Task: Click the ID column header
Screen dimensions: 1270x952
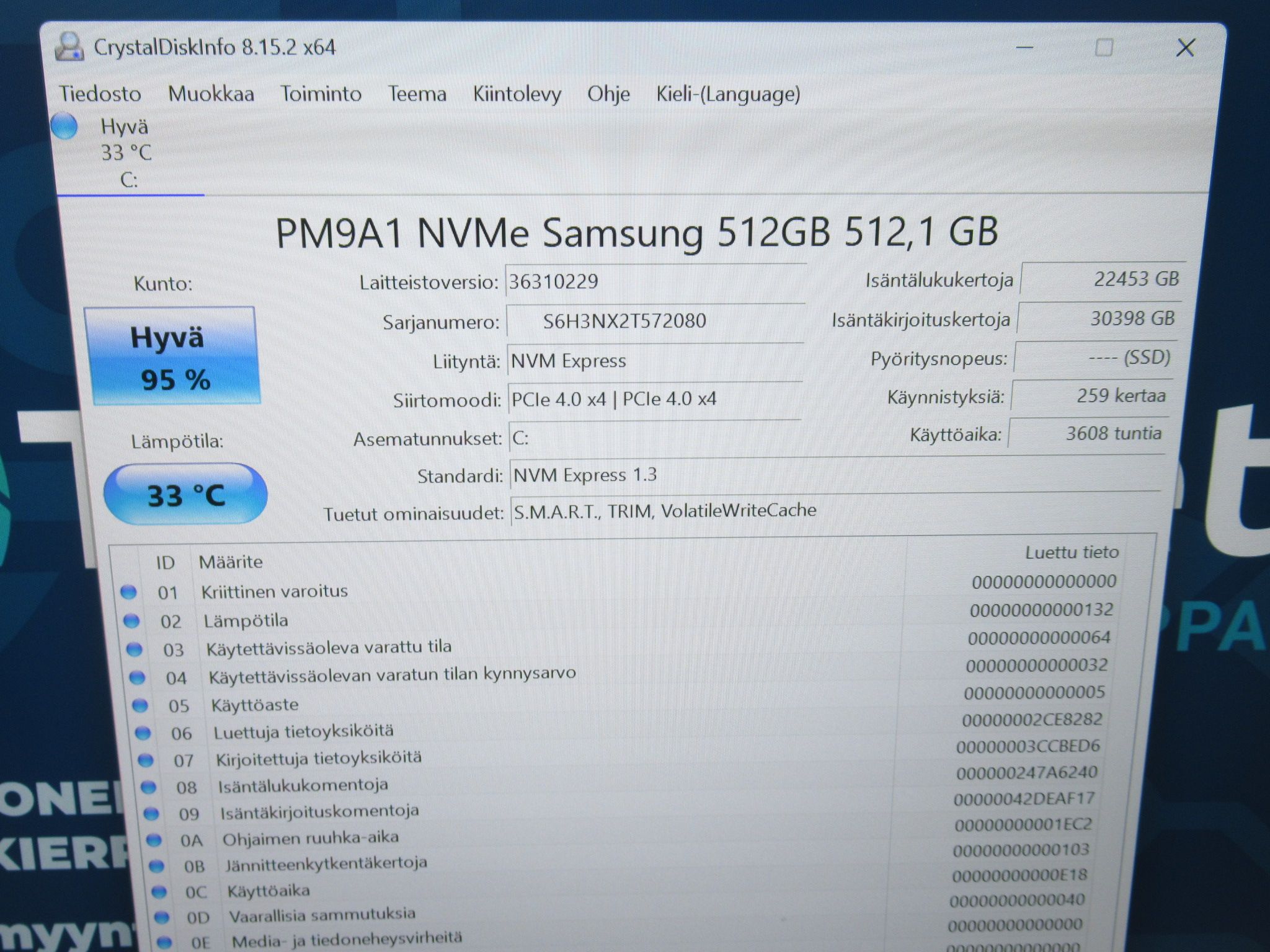Action: [x=165, y=563]
